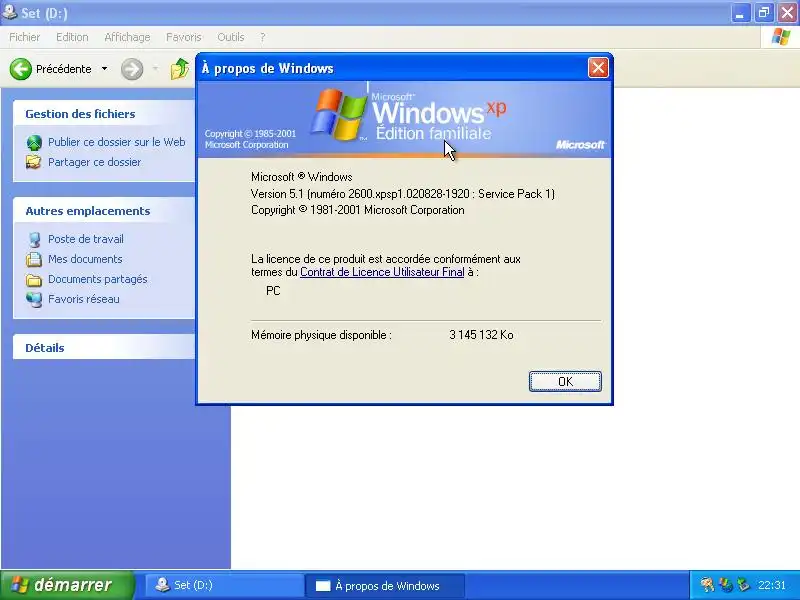
Task: Click the 3 145 132 Ko memory value
Action: pyautogui.click(x=481, y=335)
